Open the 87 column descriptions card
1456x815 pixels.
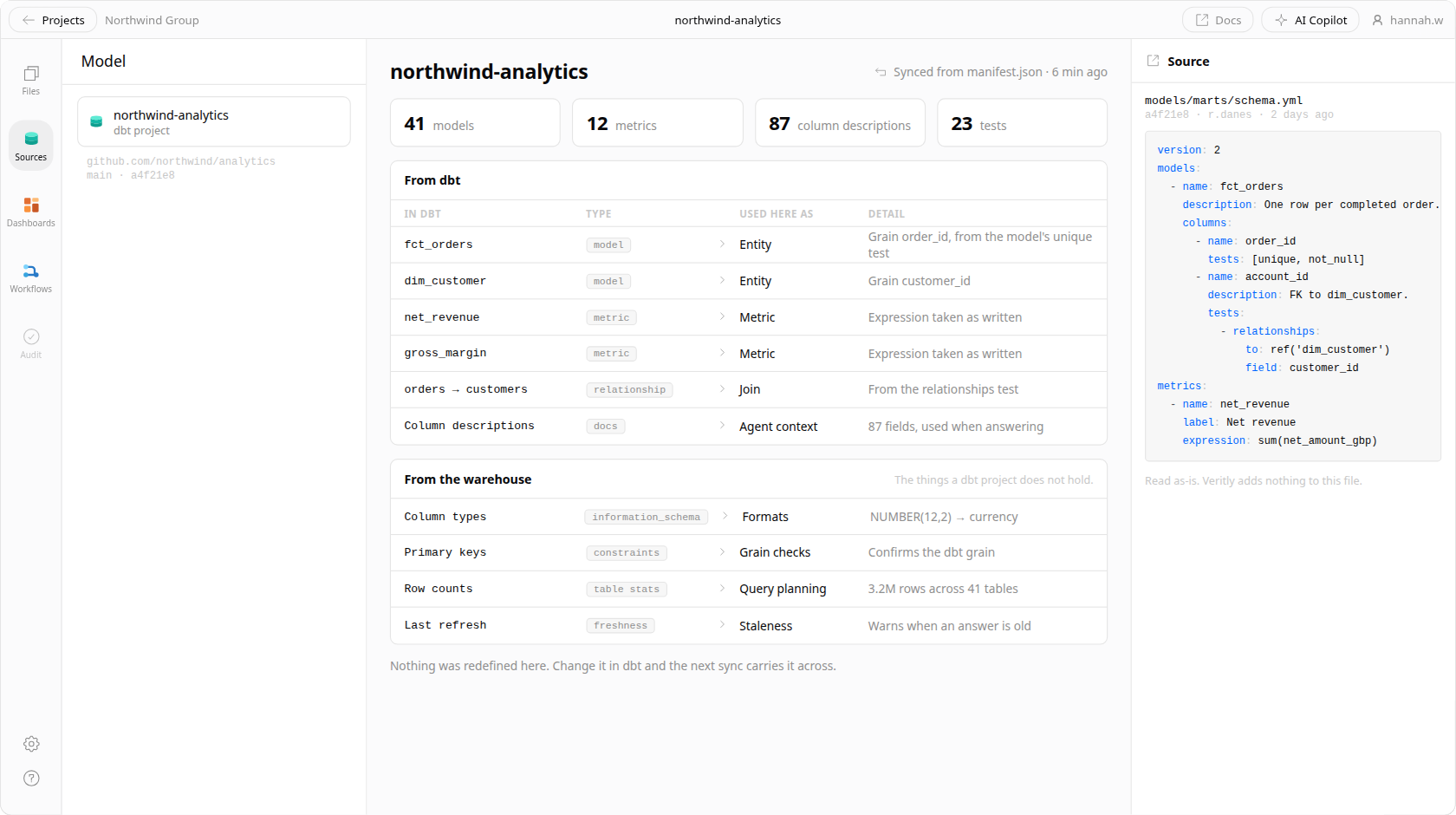pyautogui.click(x=840, y=123)
